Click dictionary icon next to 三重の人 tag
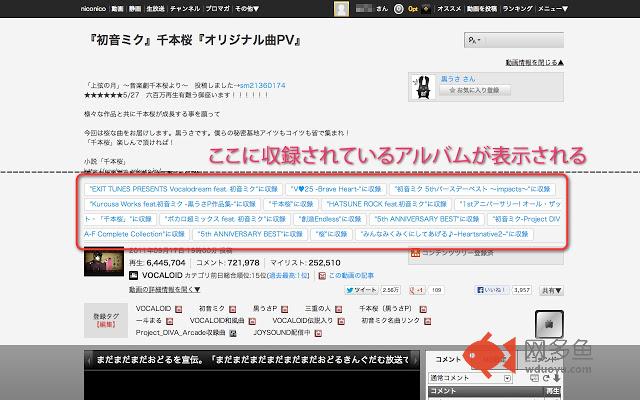Viewport: 640px width, 400px height. coord(338,309)
